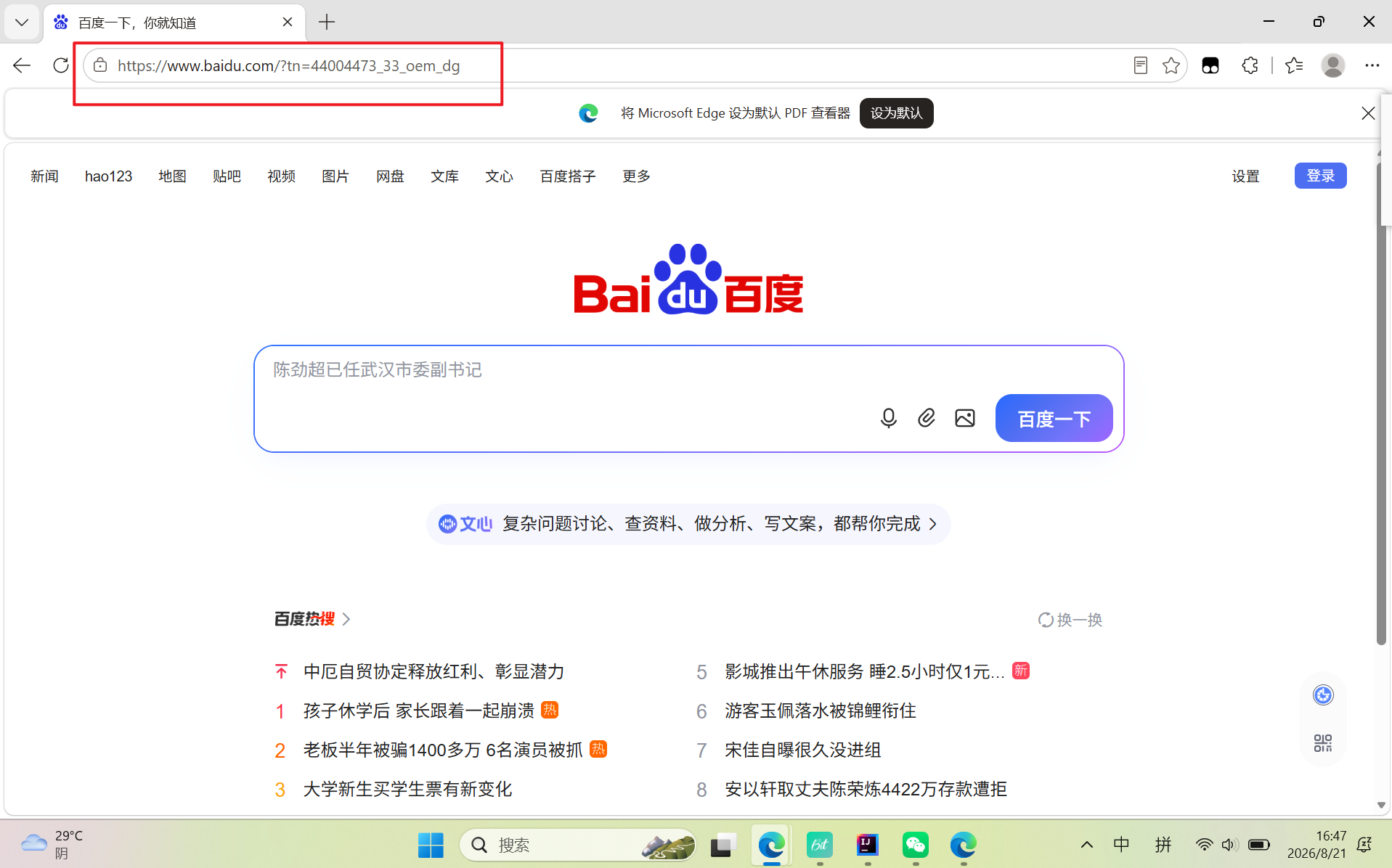Open the weather widget 29°C
1392x868 pixels.
point(52,845)
